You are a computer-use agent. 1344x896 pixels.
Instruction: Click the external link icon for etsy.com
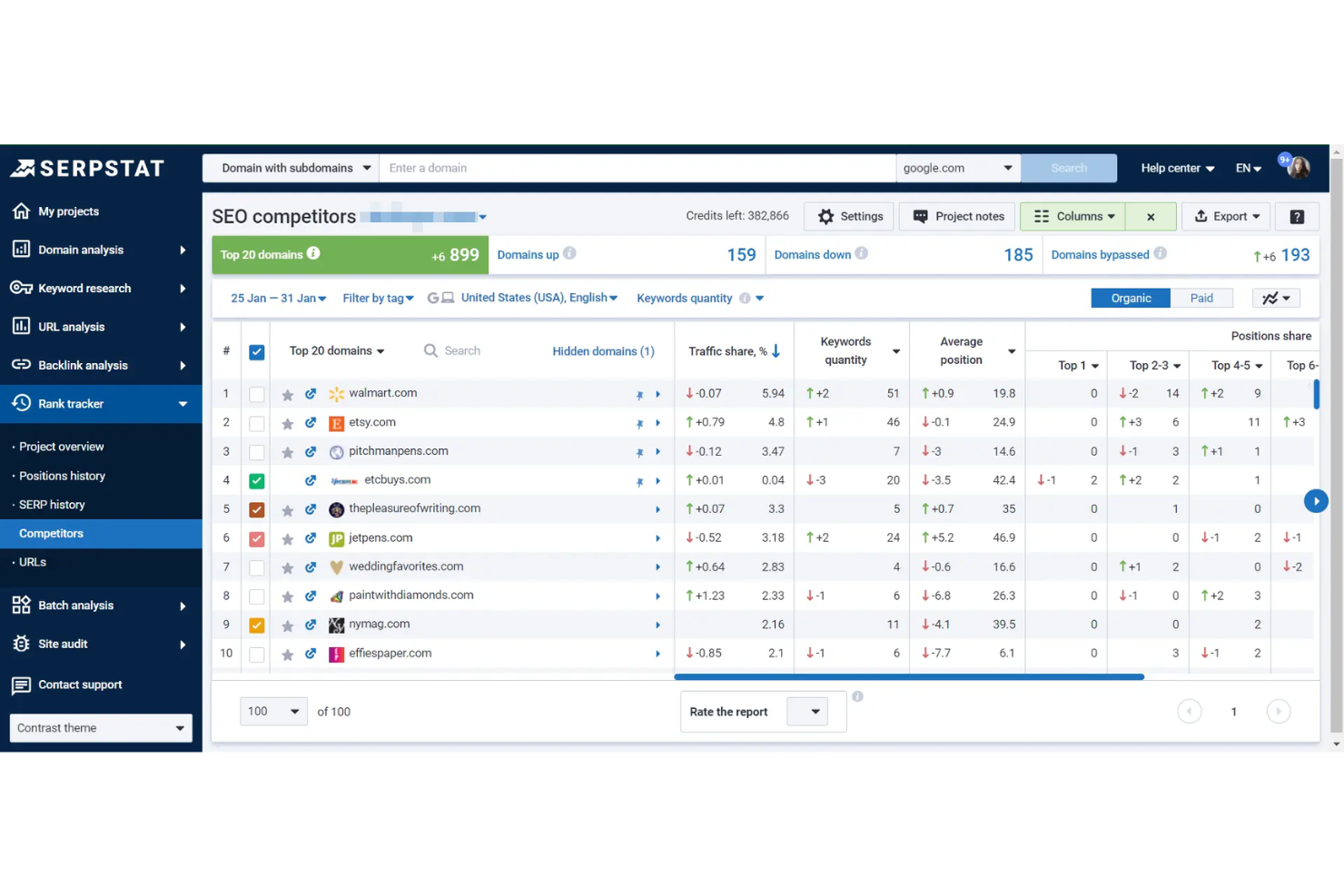pos(311,422)
